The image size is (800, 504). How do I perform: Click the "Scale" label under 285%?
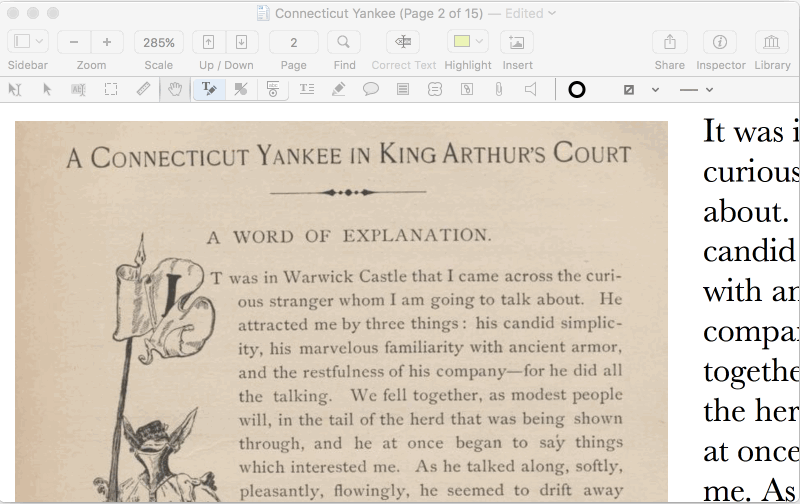pos(159,65)
